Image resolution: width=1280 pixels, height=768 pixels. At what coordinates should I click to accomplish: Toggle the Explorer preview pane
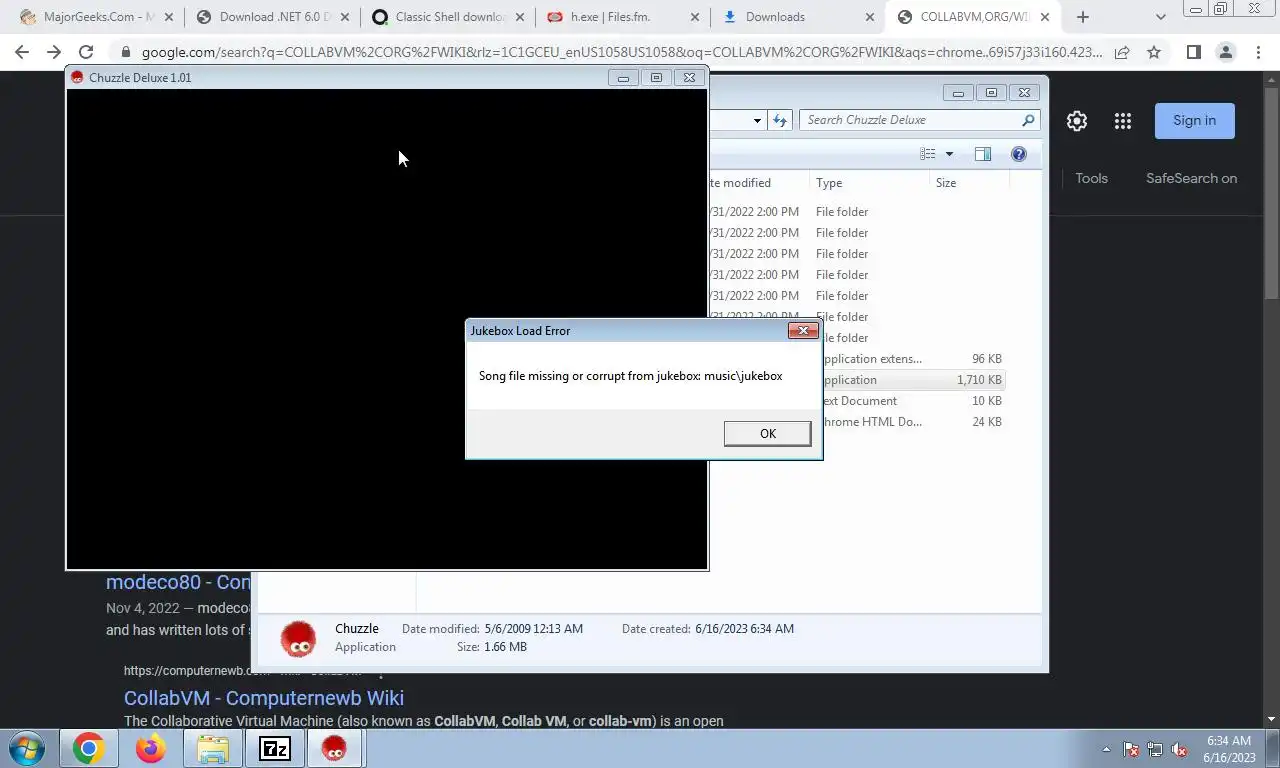click(x=983, y=154)
